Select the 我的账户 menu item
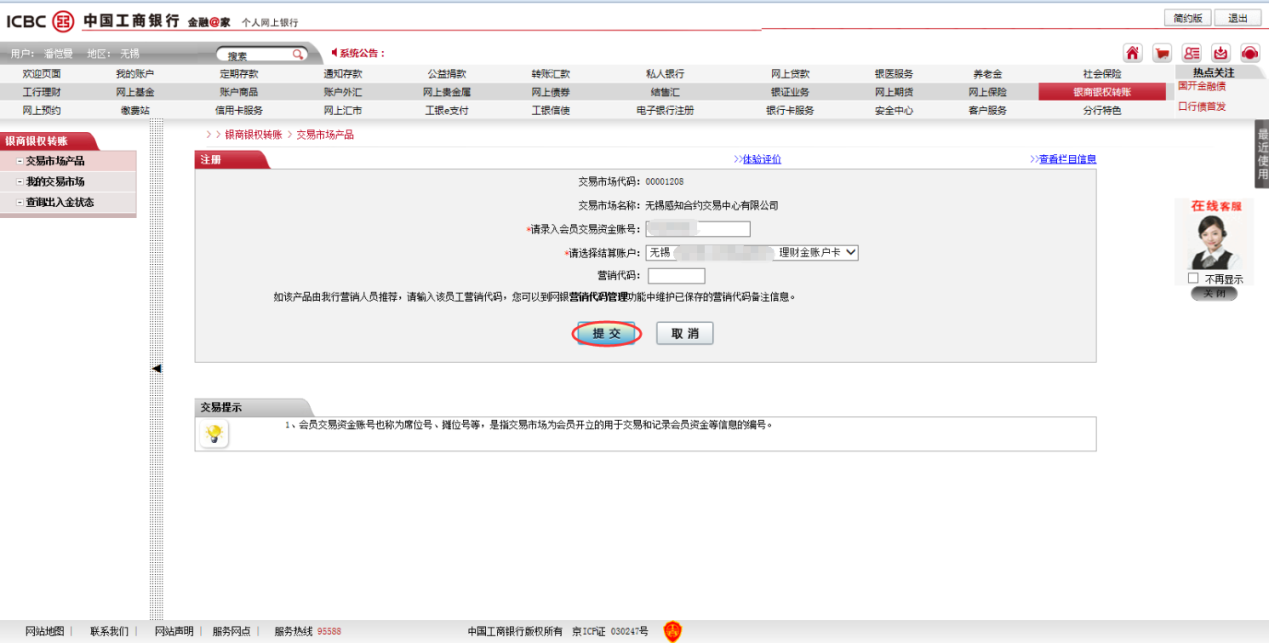The width and height of the screenshot is (1269, 643). click(x=135, y=74)
